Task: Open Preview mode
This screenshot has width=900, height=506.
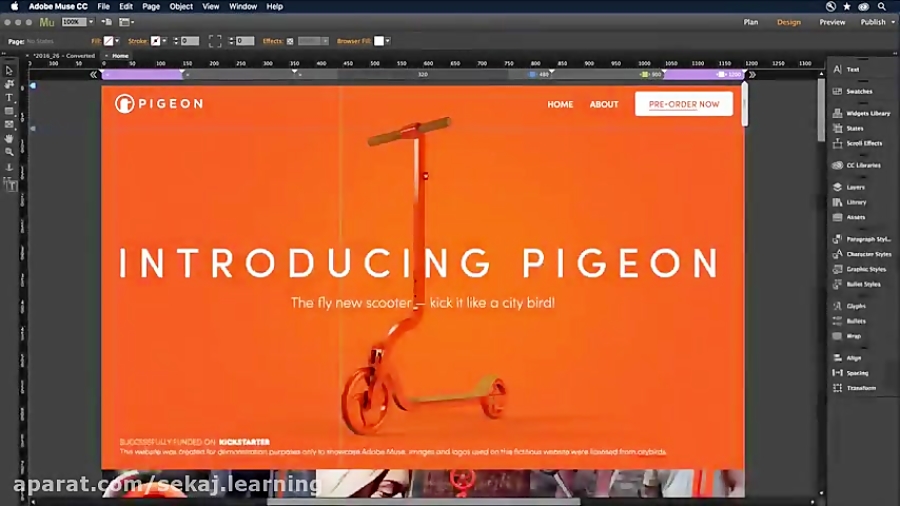Action: [x=832, y=22]
